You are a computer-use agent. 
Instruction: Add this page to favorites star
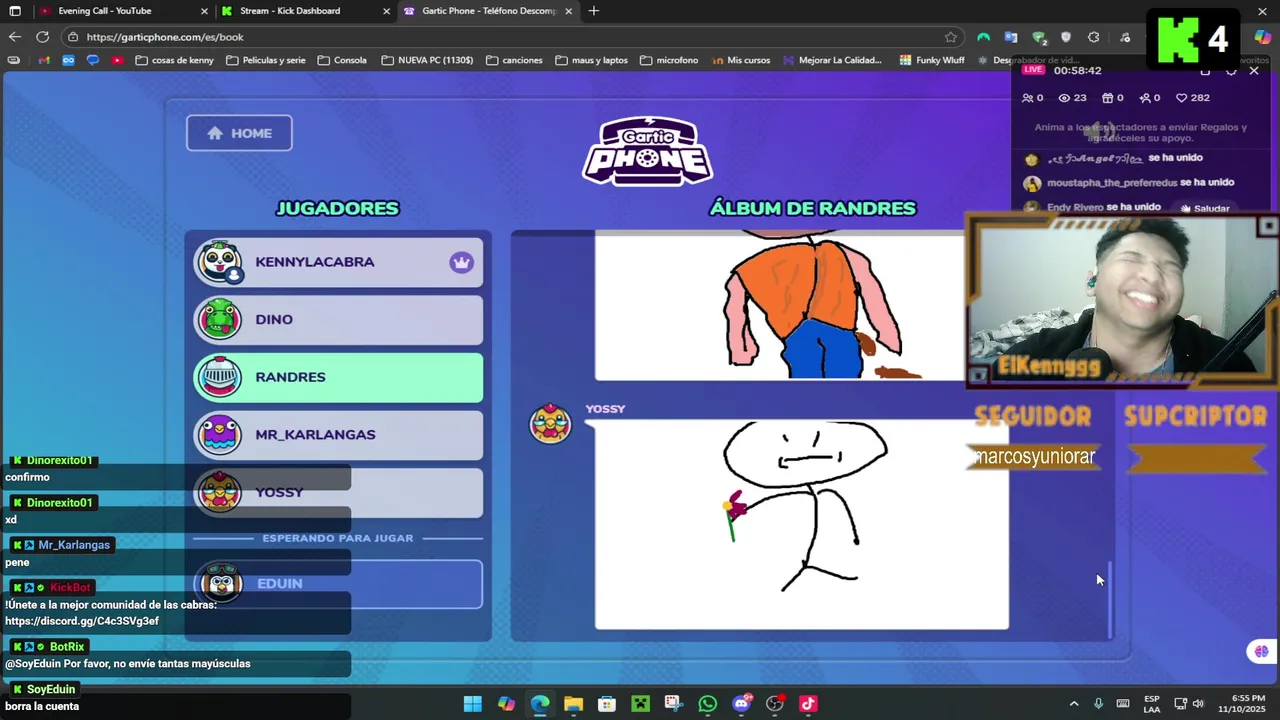[951, 37]
